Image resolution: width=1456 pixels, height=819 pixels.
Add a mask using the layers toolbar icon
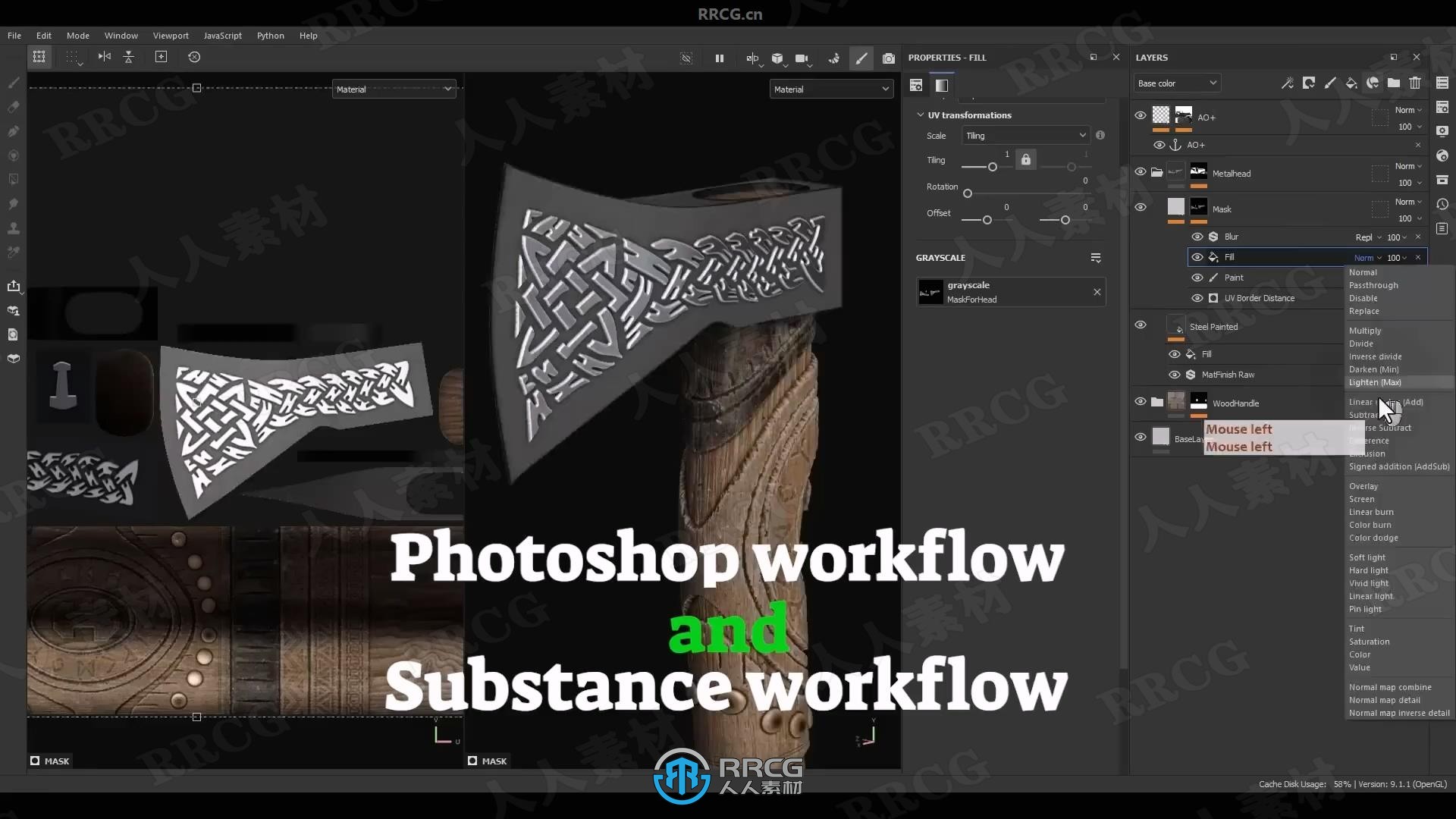(1309, 83)
